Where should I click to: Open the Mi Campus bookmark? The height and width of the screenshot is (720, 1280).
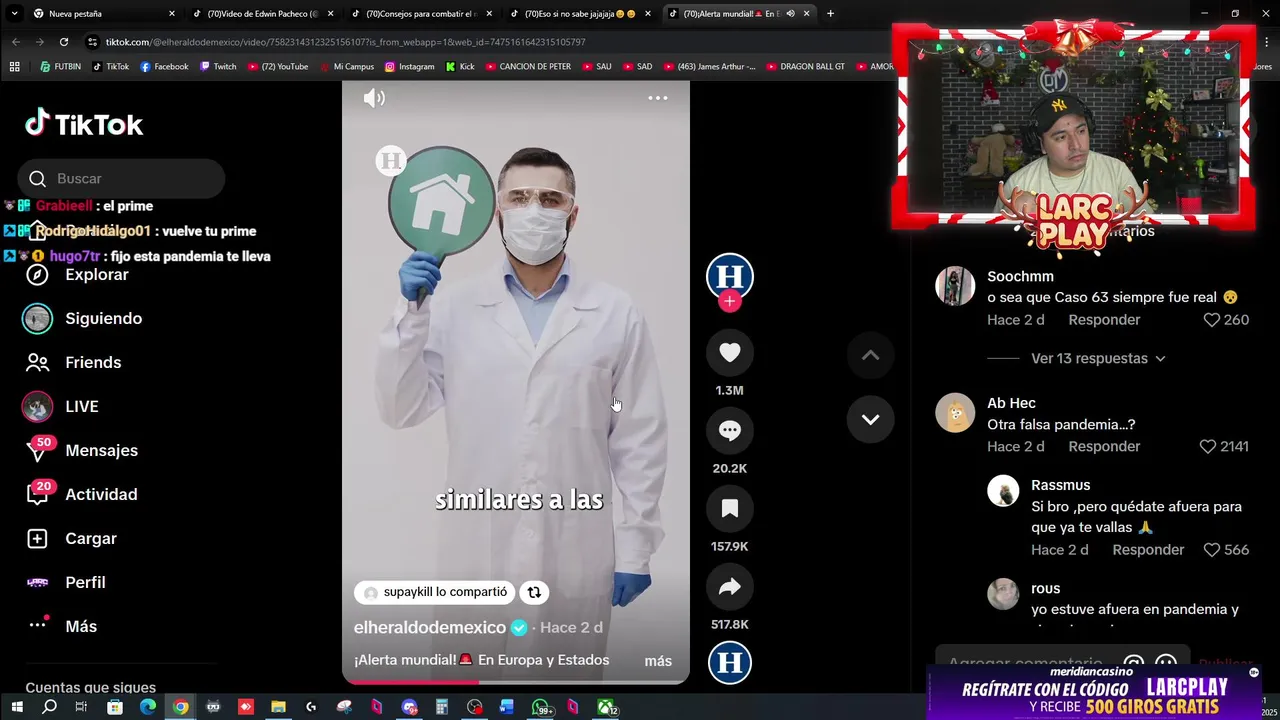(x=346, y=67)
